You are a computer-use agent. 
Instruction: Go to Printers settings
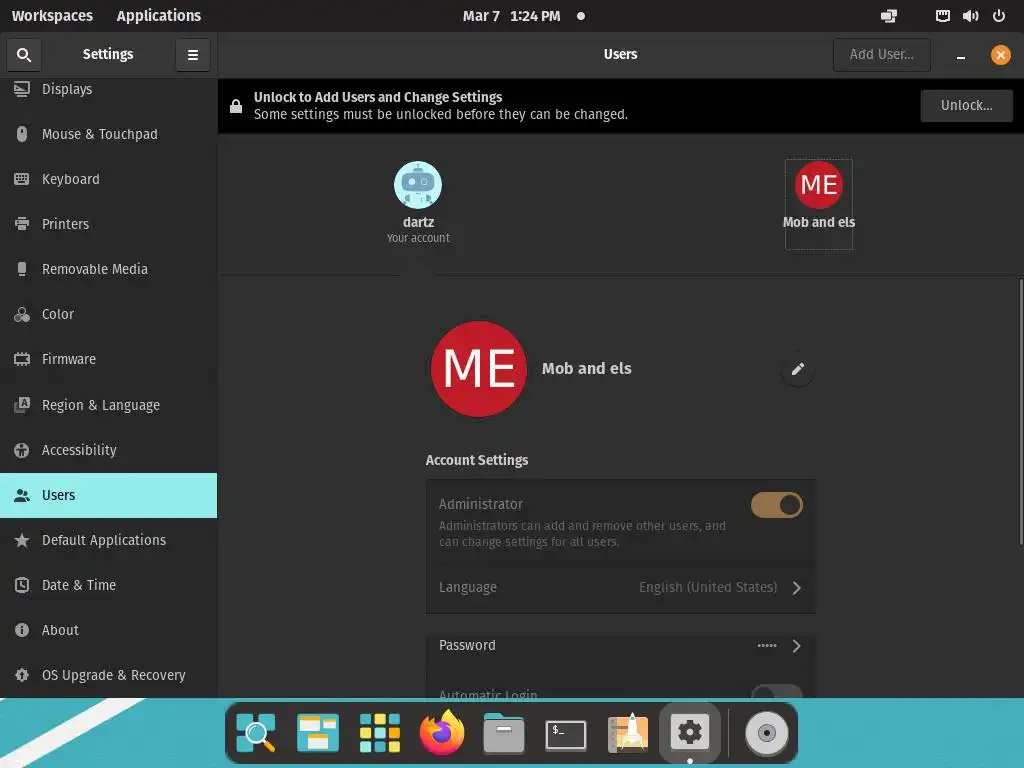[108, 224]
